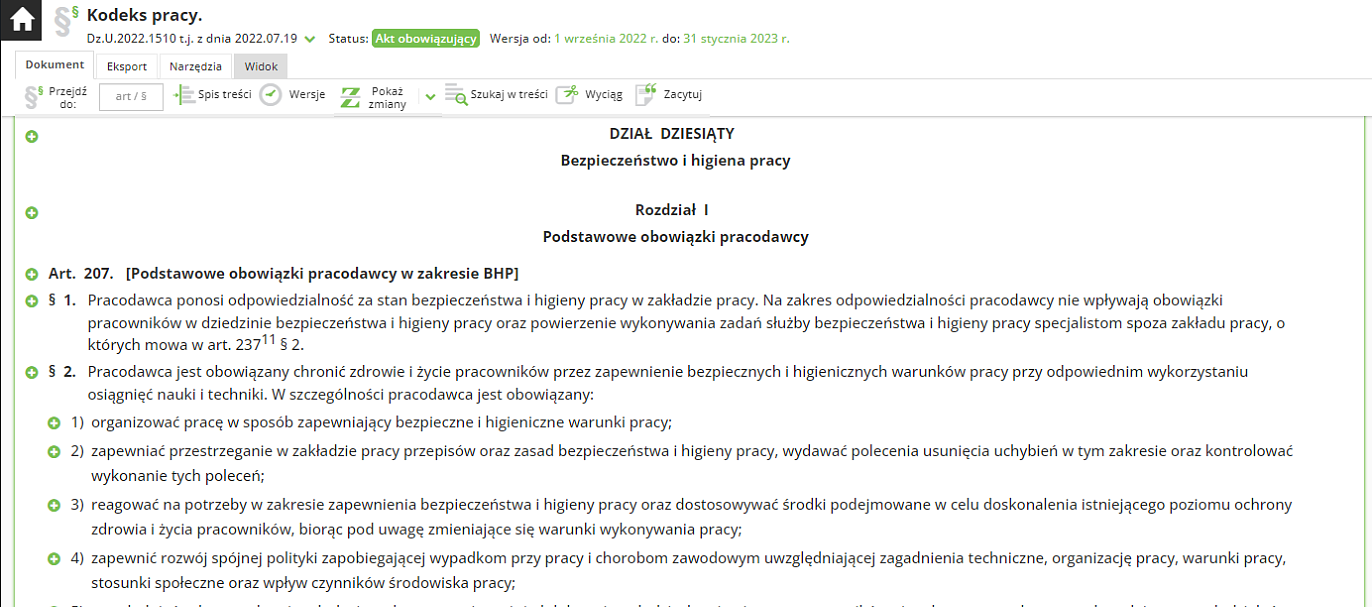Expand plus icon beside point 3) reagować
The image size is (1372, 607).
[54, 504]
